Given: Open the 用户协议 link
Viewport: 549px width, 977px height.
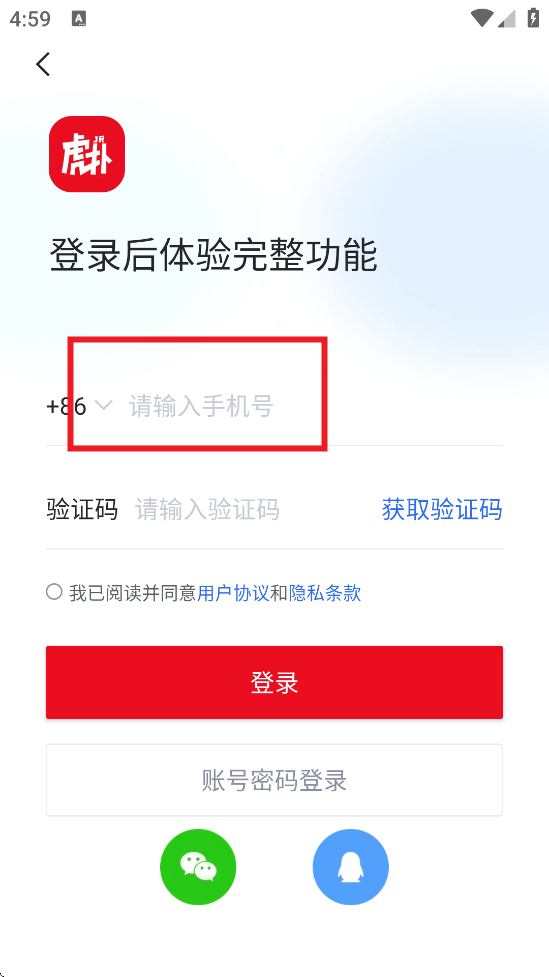Looking at the screenshot, I should (x=233, y=593).
